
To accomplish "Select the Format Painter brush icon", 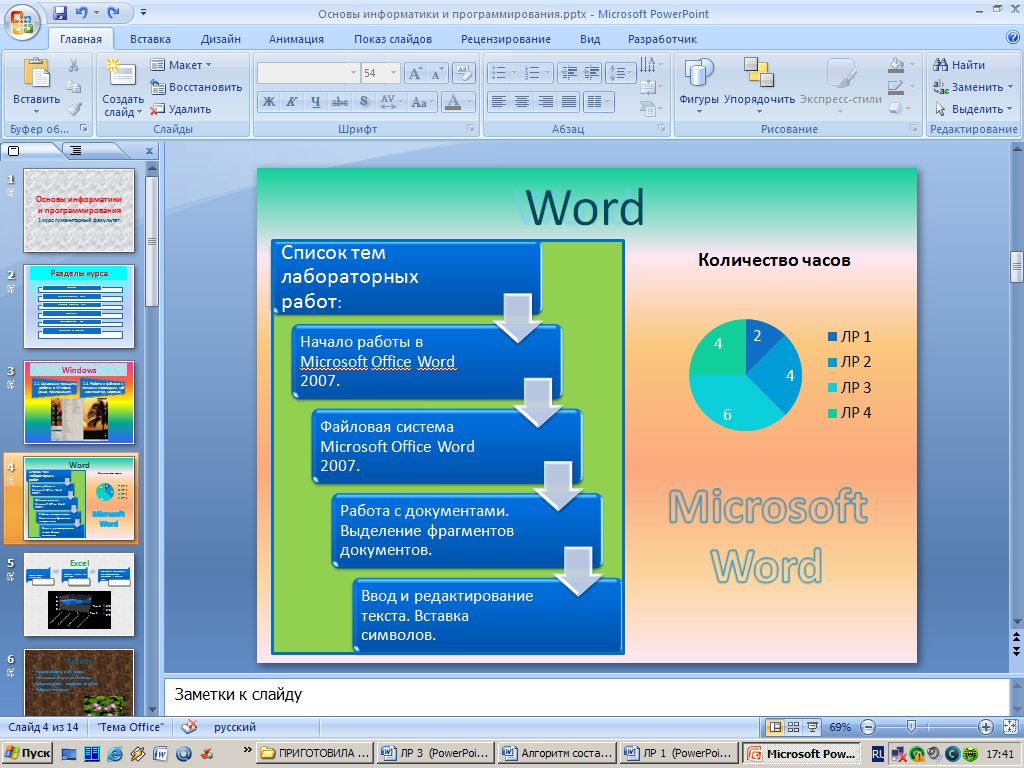I will 74,108.
